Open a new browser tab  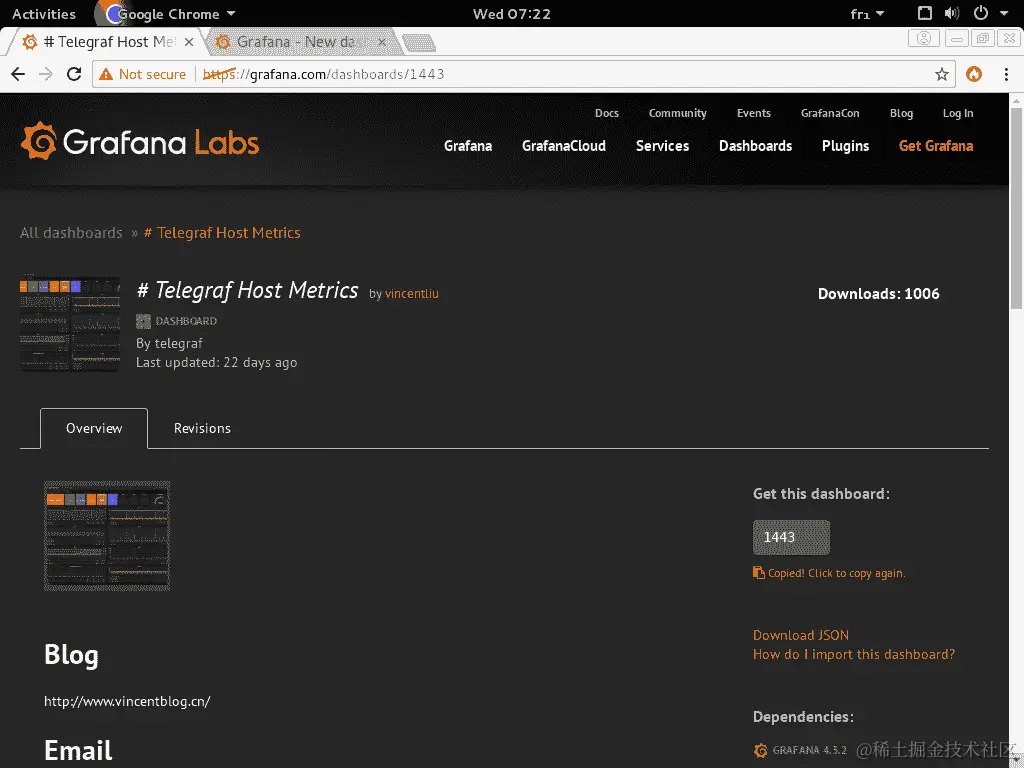pyautogui.click(x=418, y=43)
